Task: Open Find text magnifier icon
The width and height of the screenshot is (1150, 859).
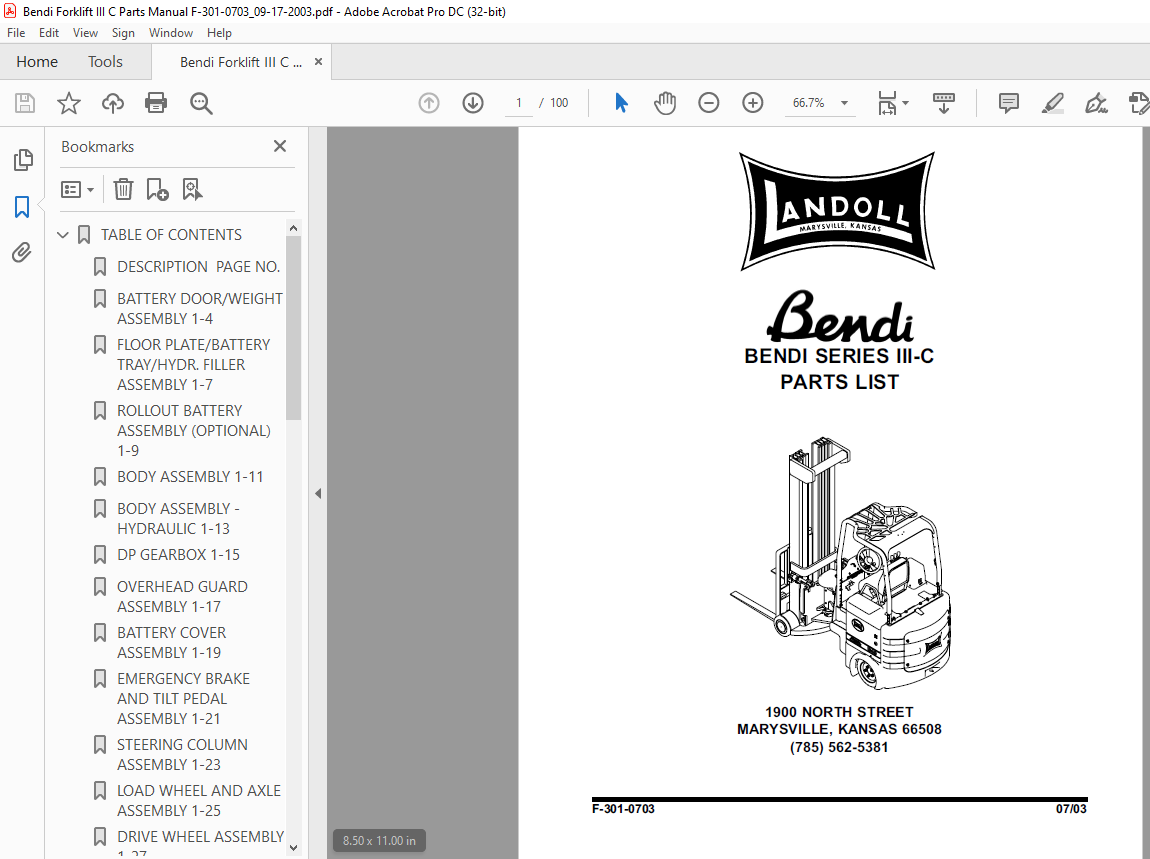Action: pos(201,103)
